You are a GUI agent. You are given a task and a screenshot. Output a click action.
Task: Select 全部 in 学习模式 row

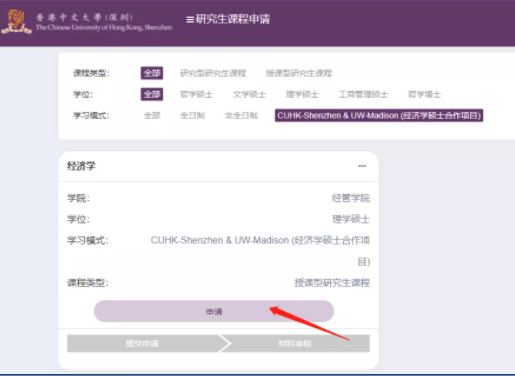pyautogui.click(x=152, y=116)
